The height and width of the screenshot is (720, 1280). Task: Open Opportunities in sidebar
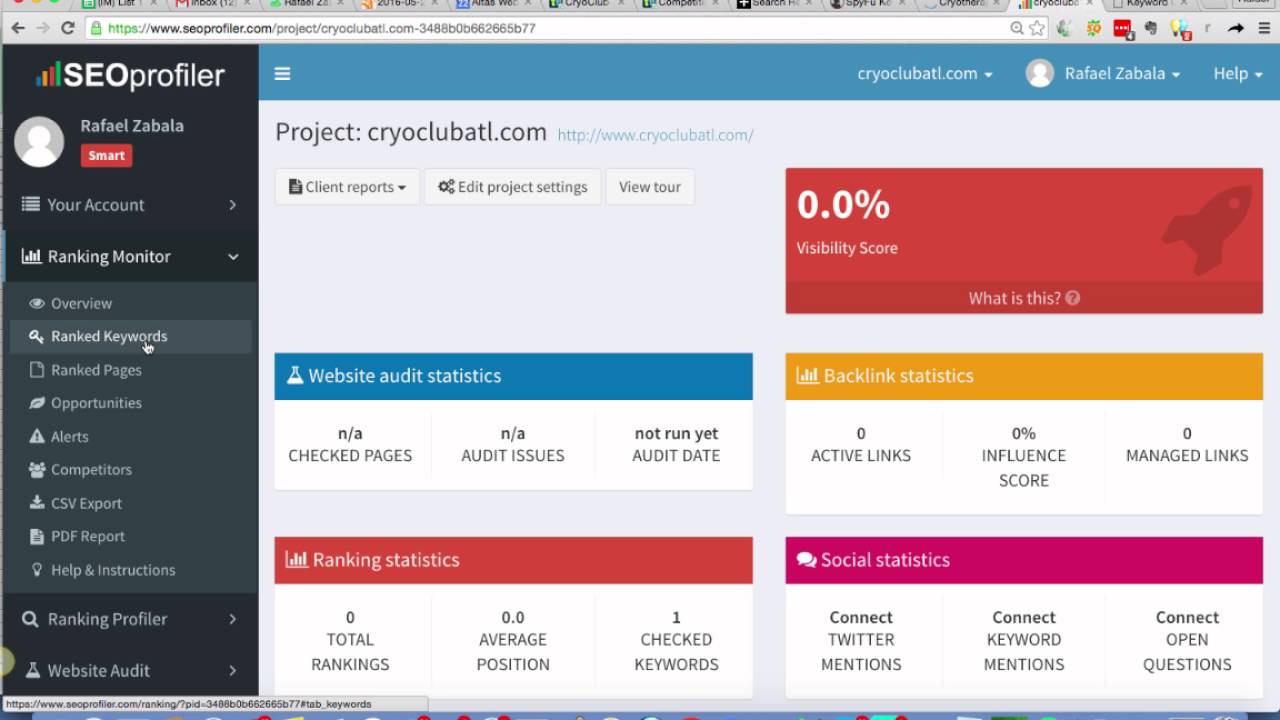click(x=96, y=403)
